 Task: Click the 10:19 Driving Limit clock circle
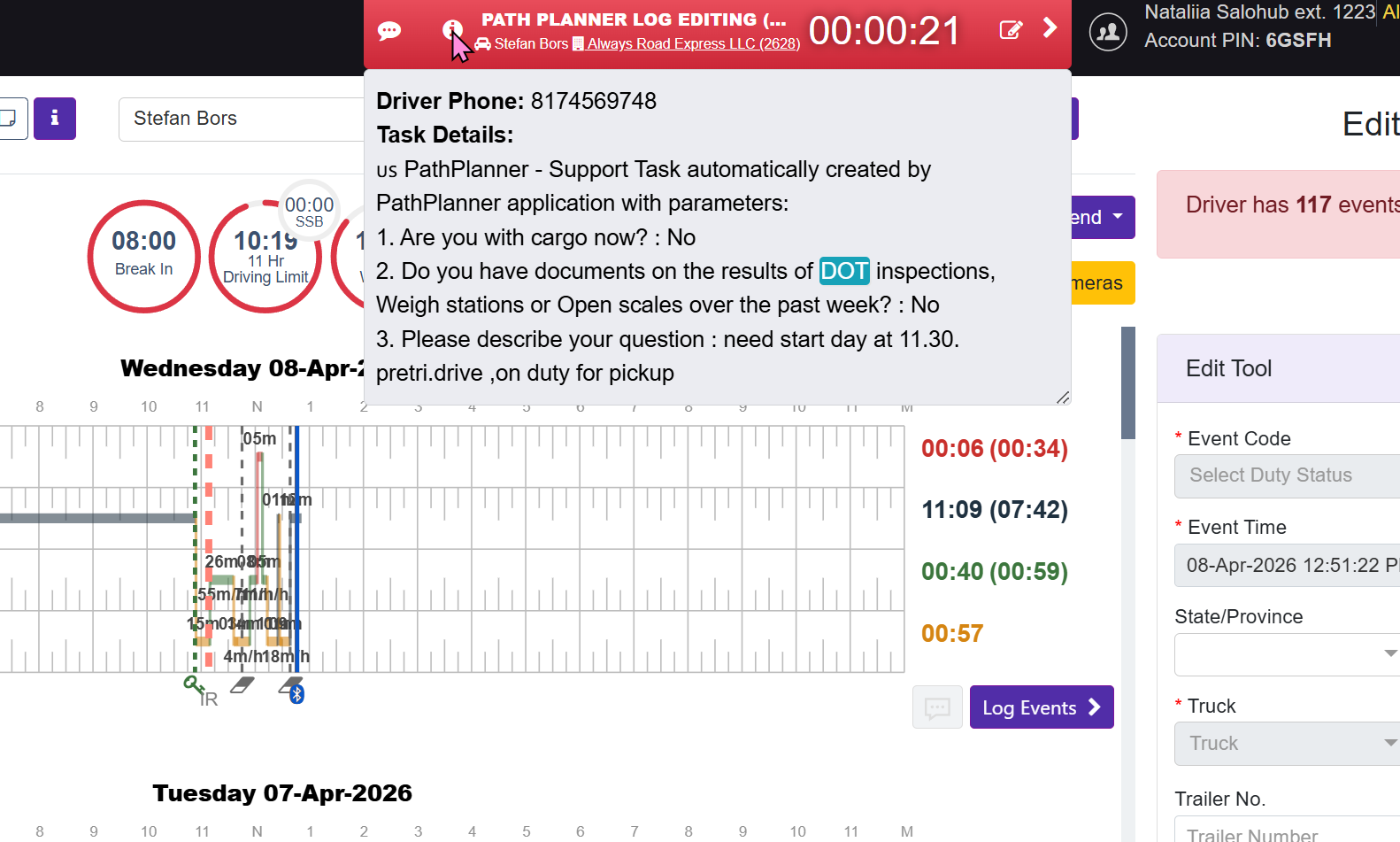(x=265, y=256)
